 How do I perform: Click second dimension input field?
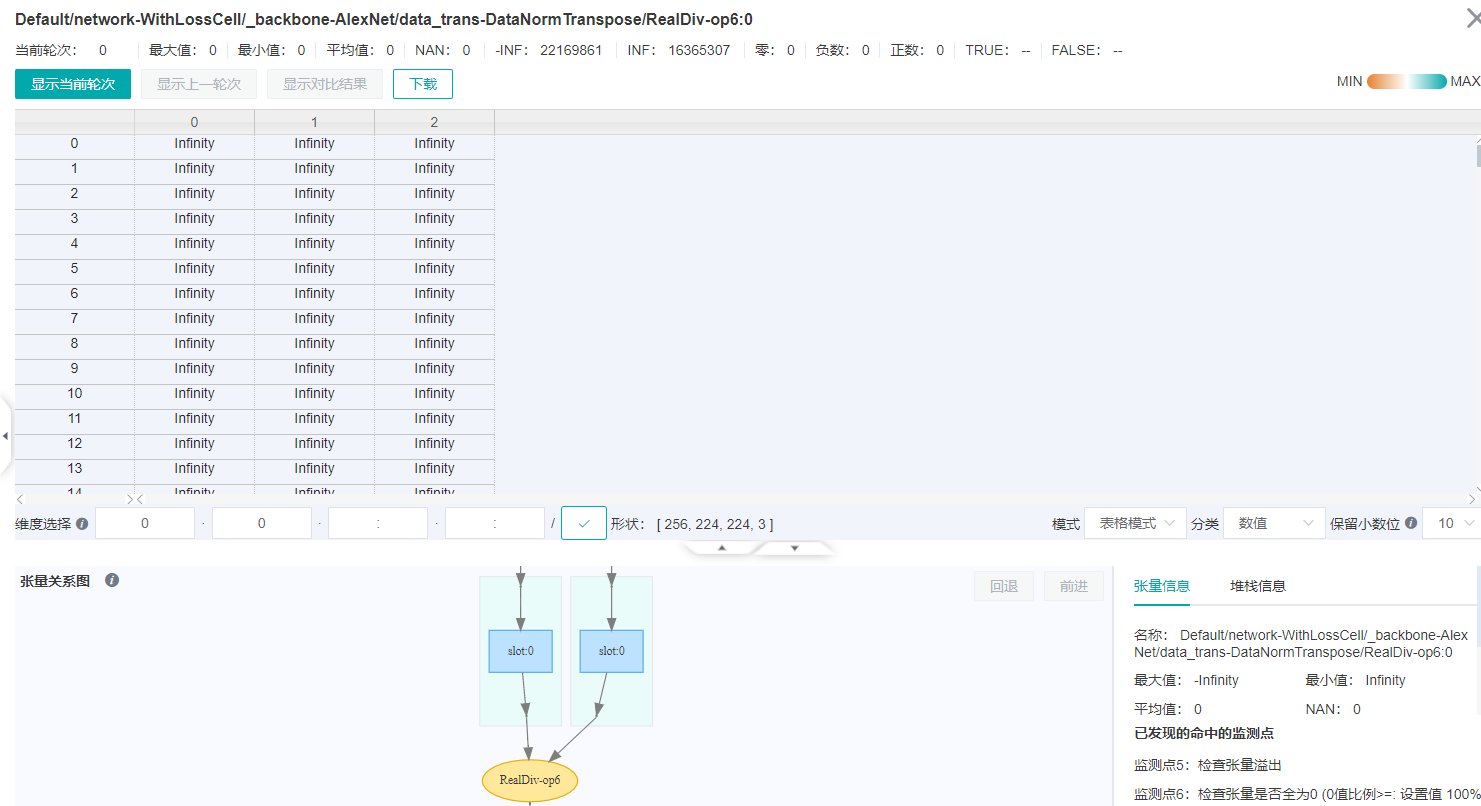[262, 523]
